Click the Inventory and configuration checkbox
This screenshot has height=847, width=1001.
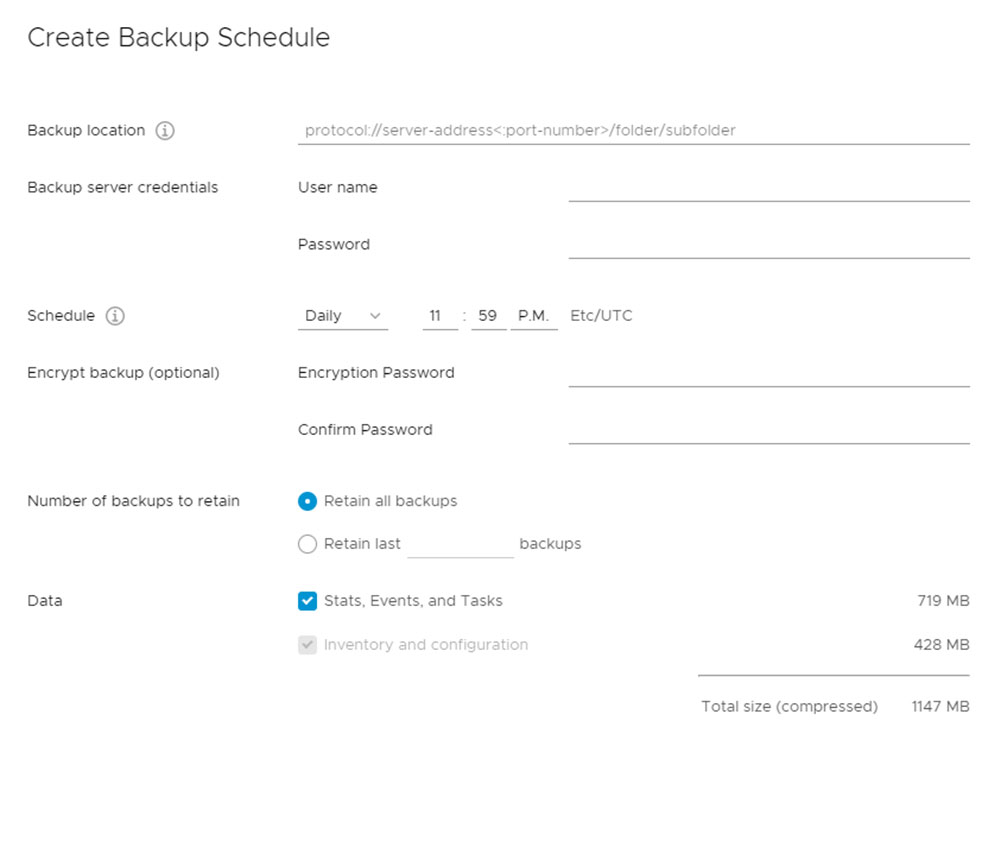[x=308, y=645]
